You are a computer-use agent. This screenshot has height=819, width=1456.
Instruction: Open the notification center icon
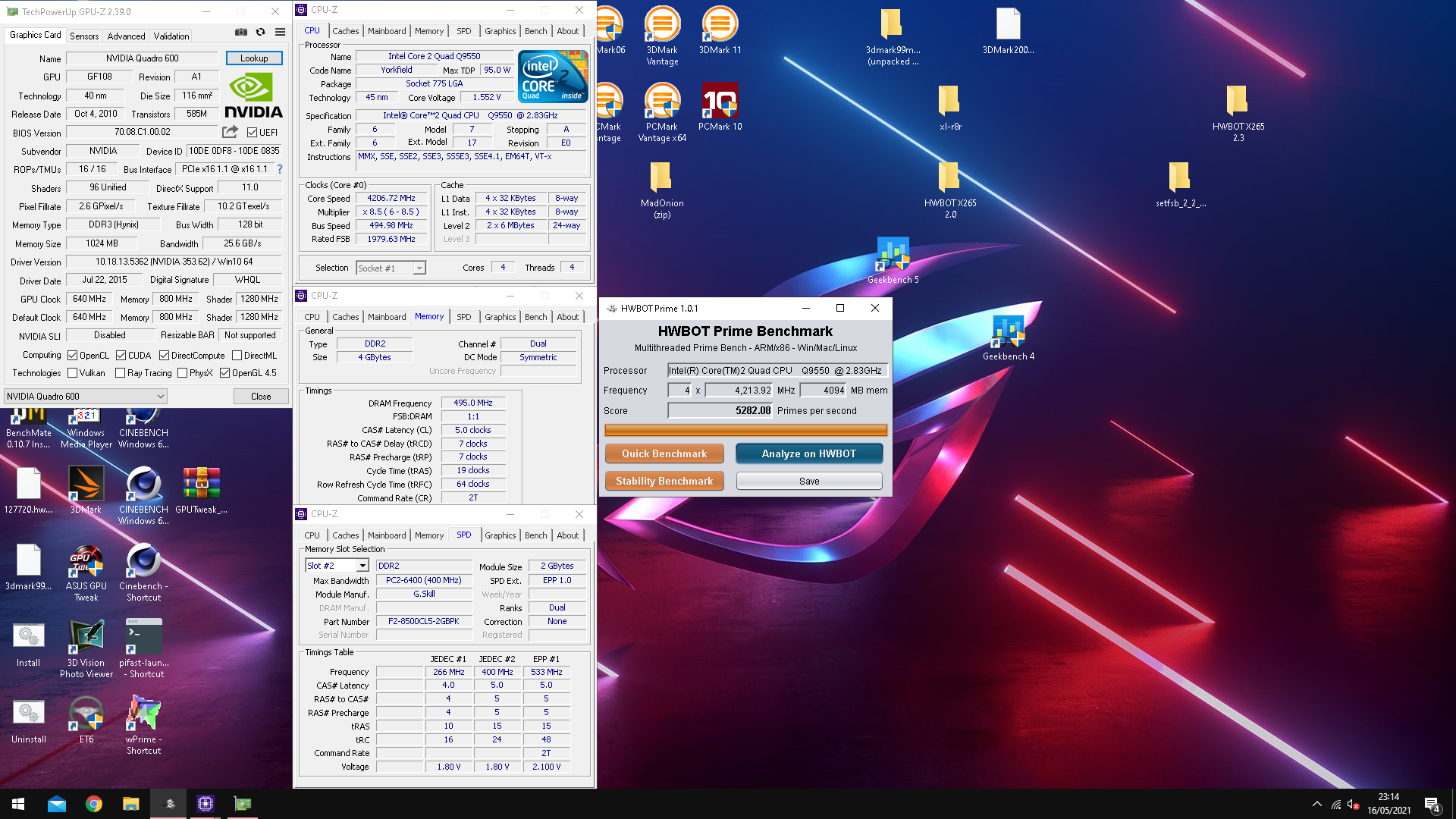tap(1432, 805)
